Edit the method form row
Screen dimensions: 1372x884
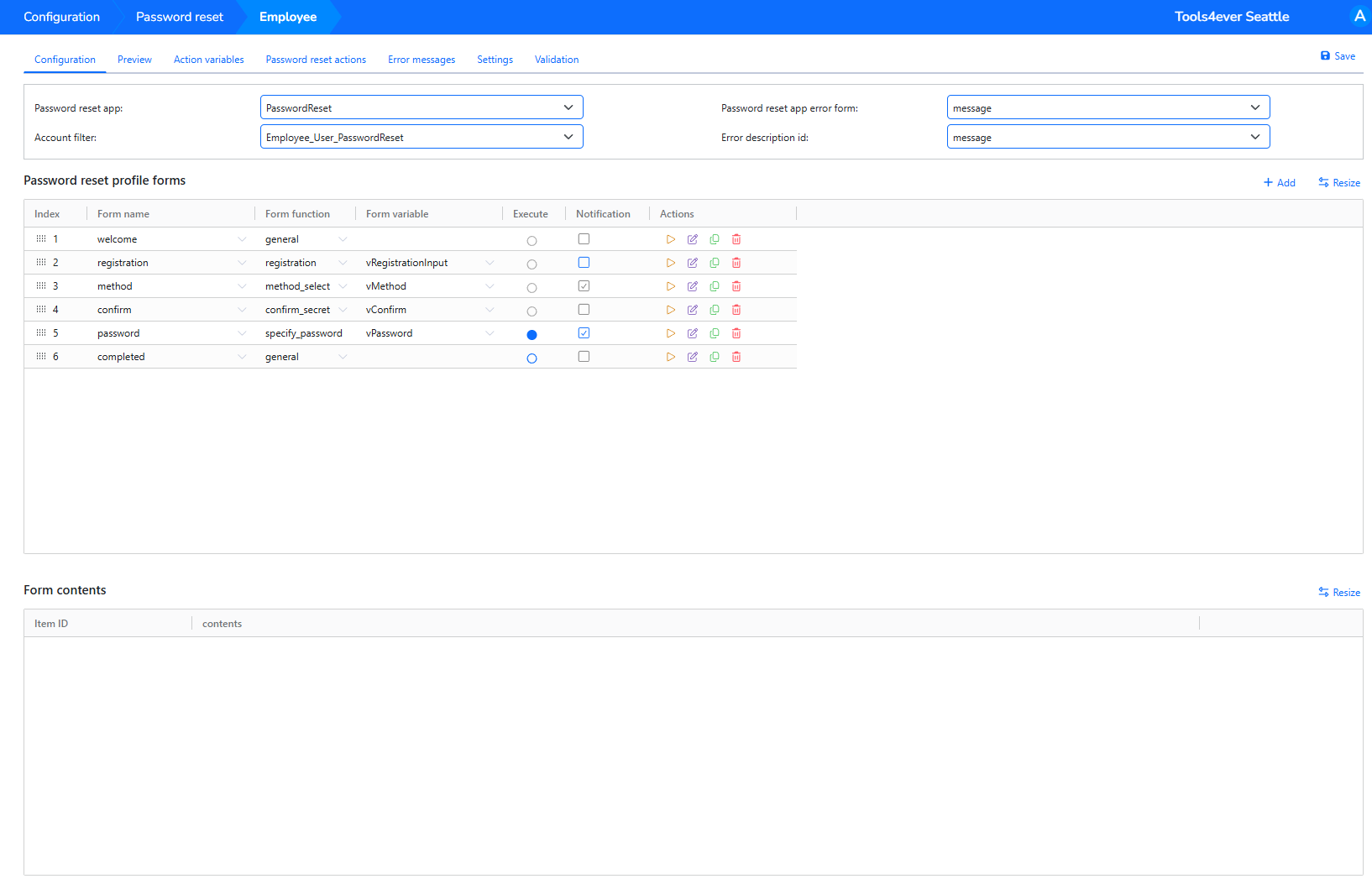(693, 286)
